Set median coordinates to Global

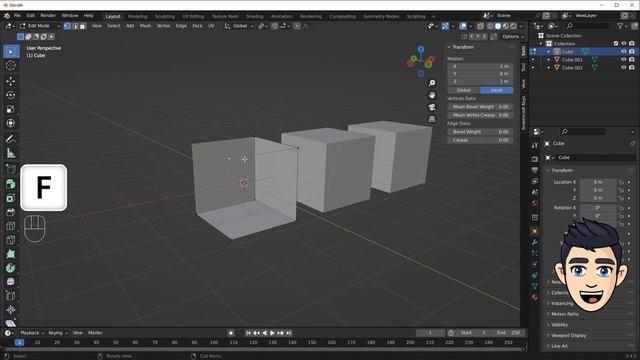(464, 90)
